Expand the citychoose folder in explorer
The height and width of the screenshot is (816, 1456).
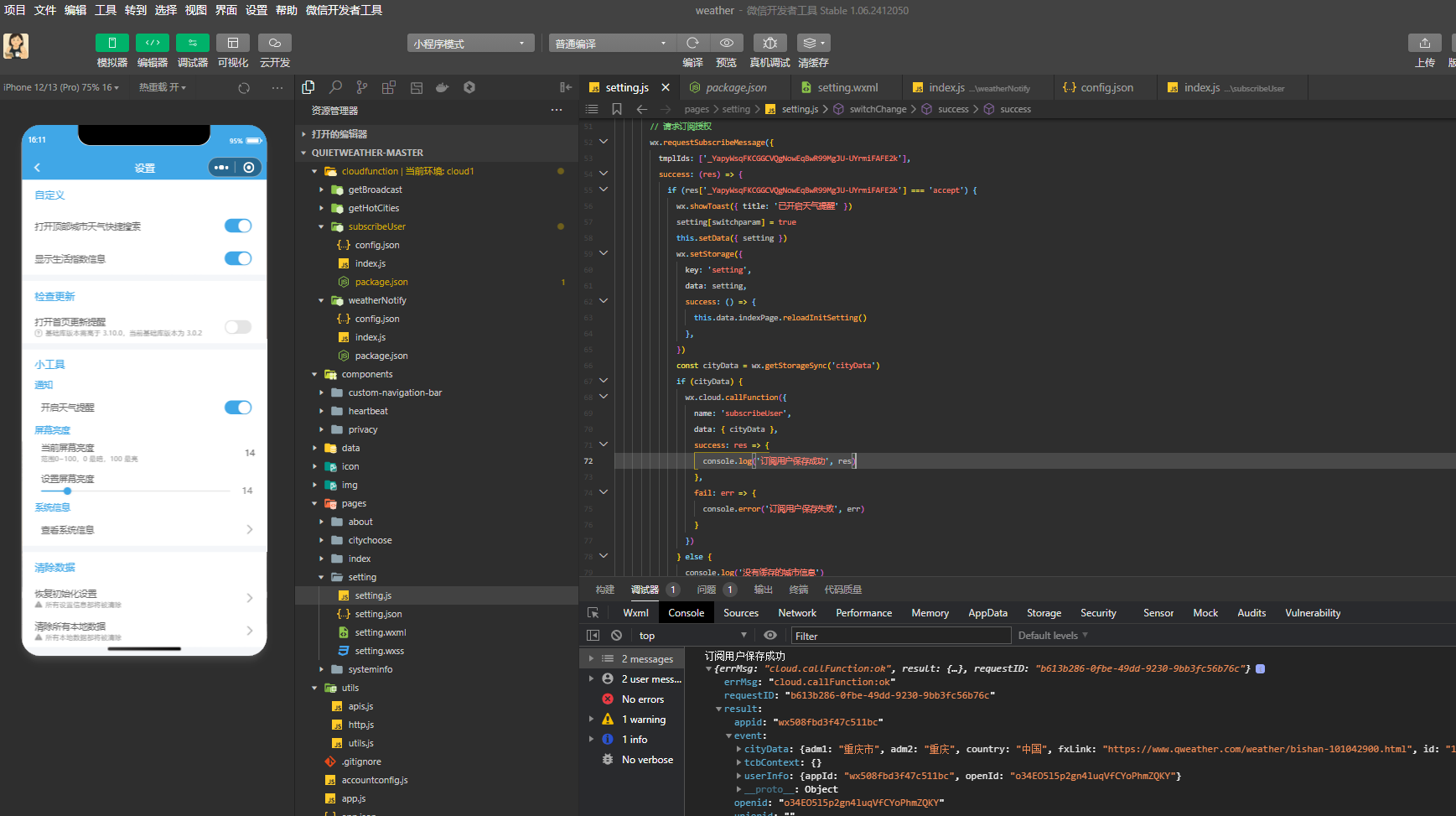(370, 540)
